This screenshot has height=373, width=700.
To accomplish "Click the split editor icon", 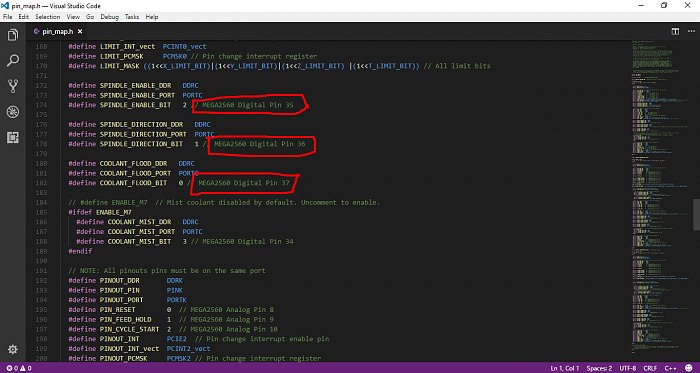I will 675,32.
